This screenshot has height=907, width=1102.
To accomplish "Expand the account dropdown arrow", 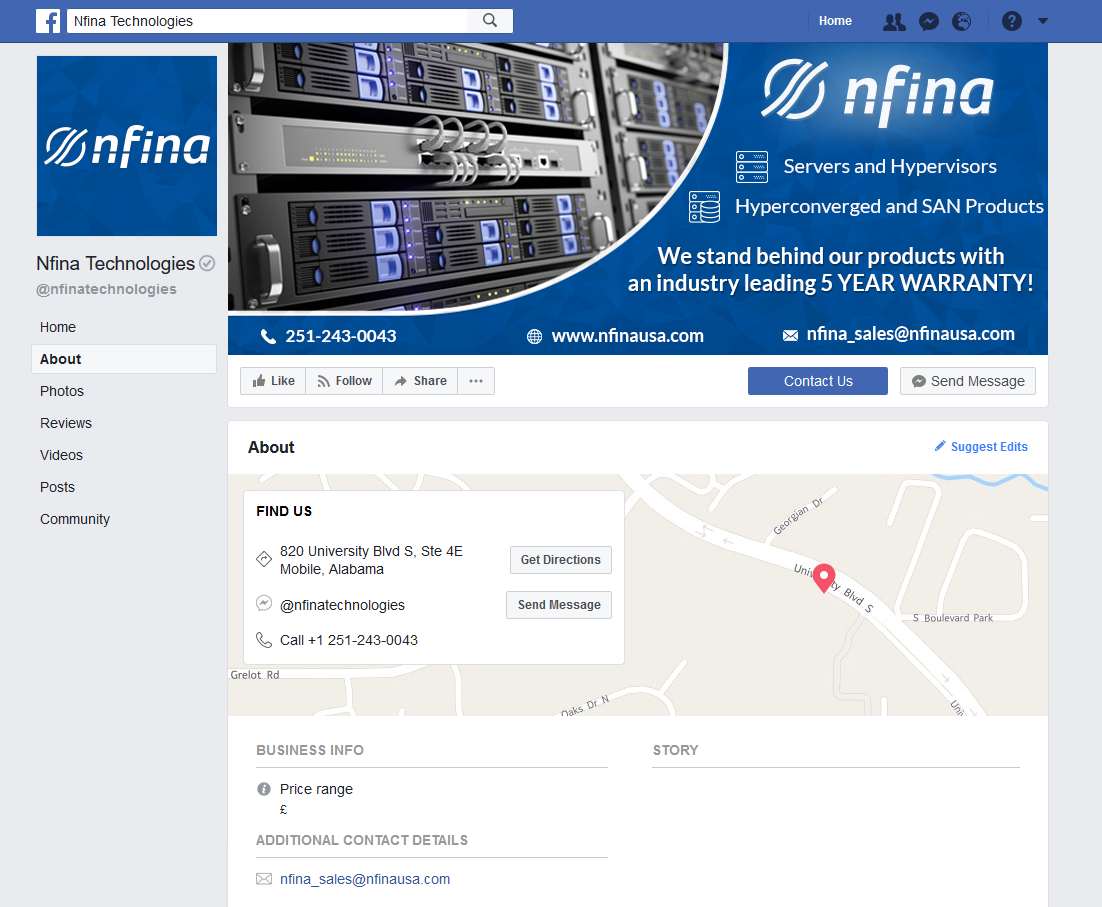I will pyautogui.click(x=1042, y=21).
